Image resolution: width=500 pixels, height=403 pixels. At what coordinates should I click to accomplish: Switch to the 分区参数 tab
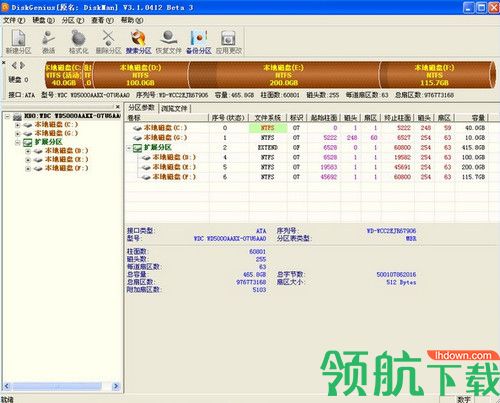pos(142,108)
